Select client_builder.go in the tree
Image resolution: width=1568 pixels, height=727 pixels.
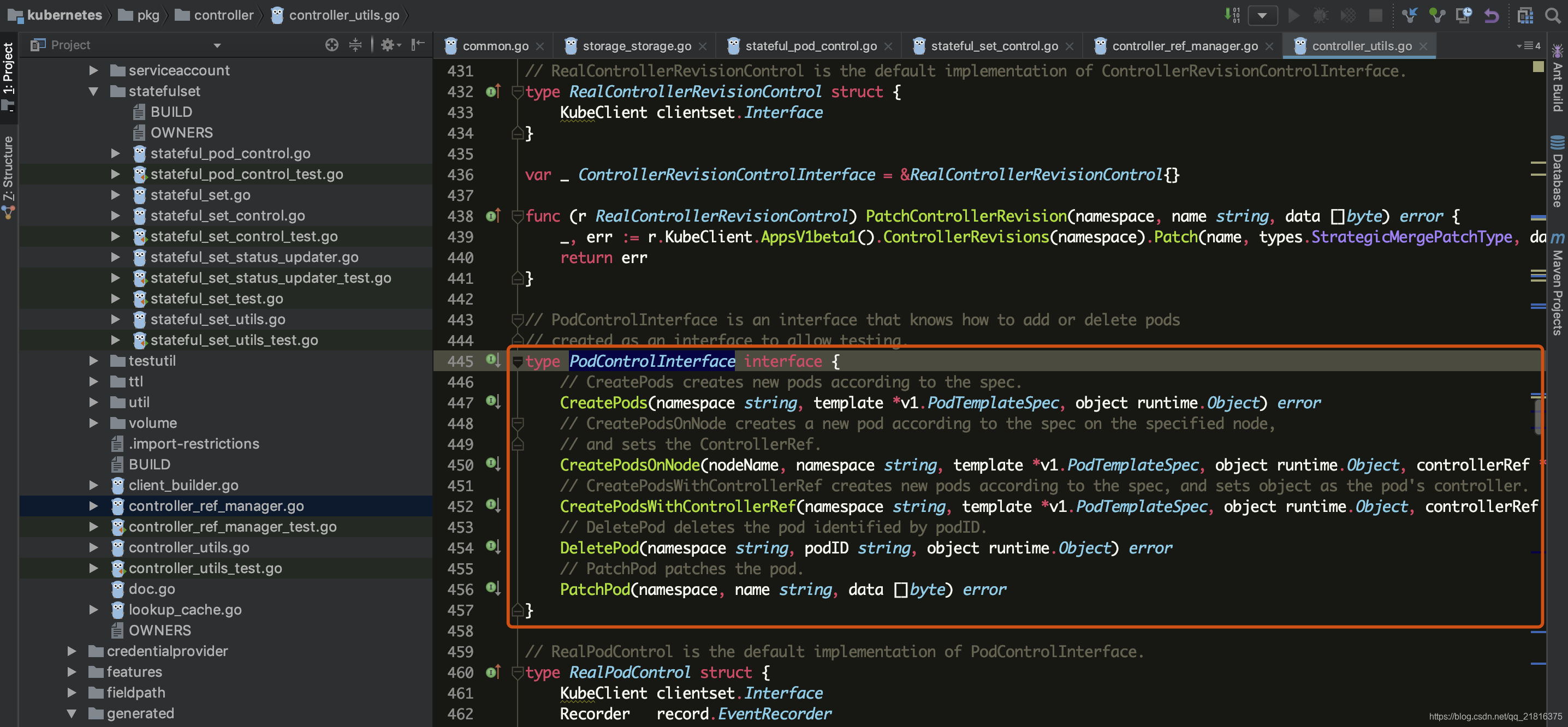[x=183, y=485]
